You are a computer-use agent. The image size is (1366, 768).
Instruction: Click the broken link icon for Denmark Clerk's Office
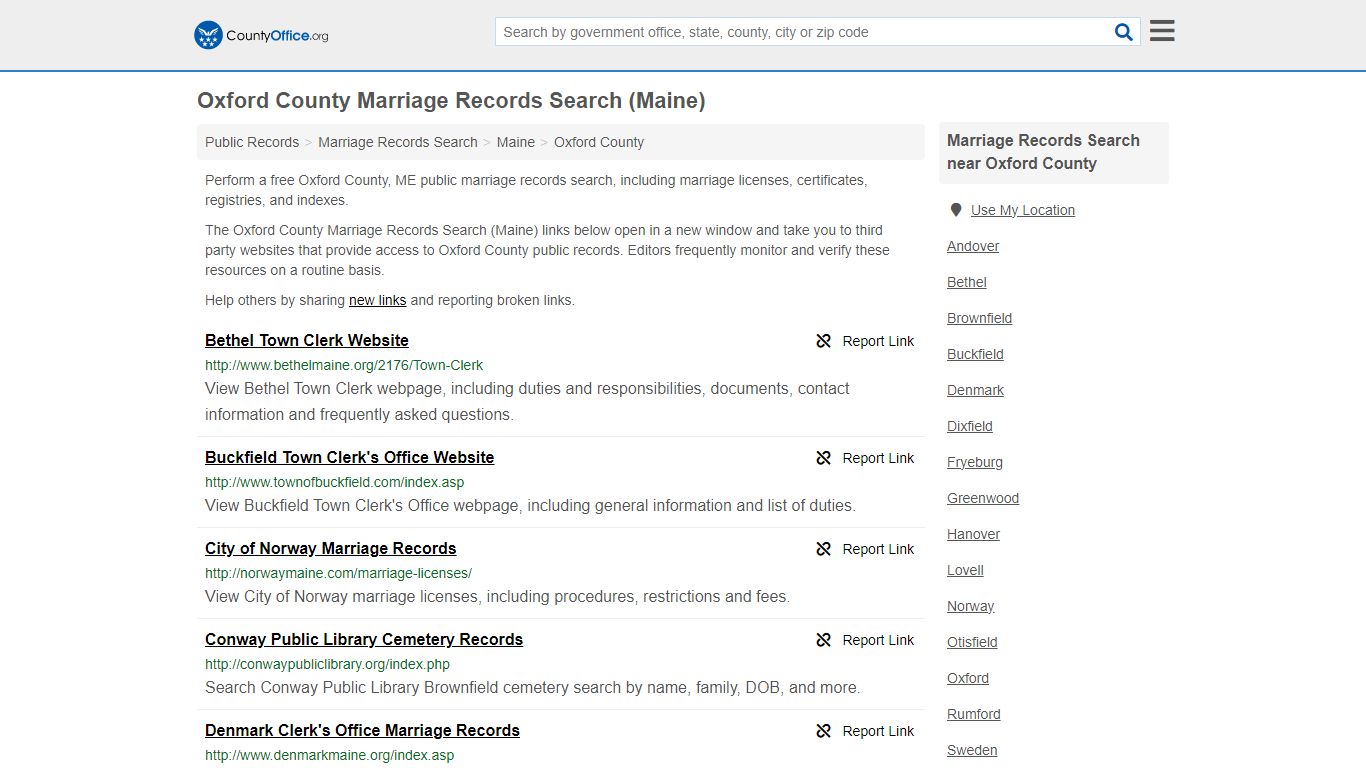click(823, 731)
